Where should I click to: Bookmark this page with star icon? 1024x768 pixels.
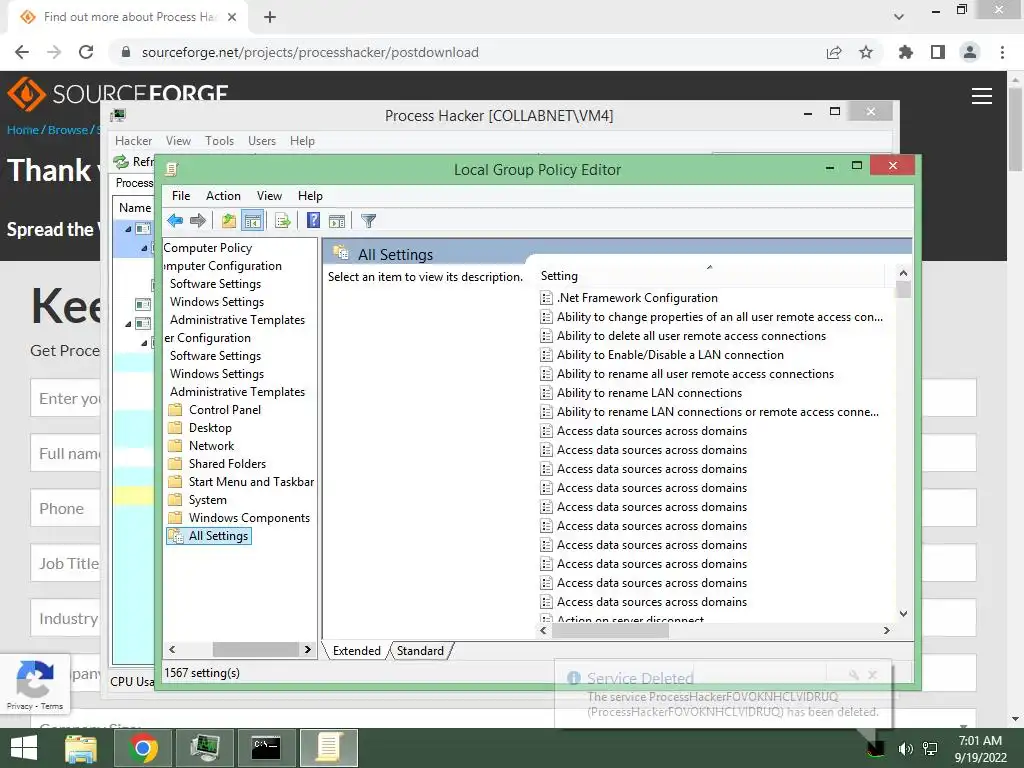[x=866, y=52]
